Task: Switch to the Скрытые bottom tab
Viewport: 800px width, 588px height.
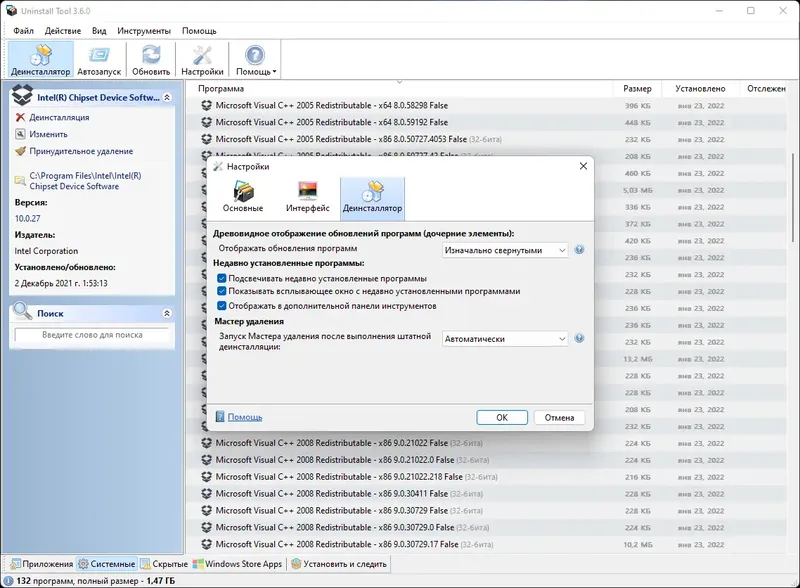Action: point(164,564)
